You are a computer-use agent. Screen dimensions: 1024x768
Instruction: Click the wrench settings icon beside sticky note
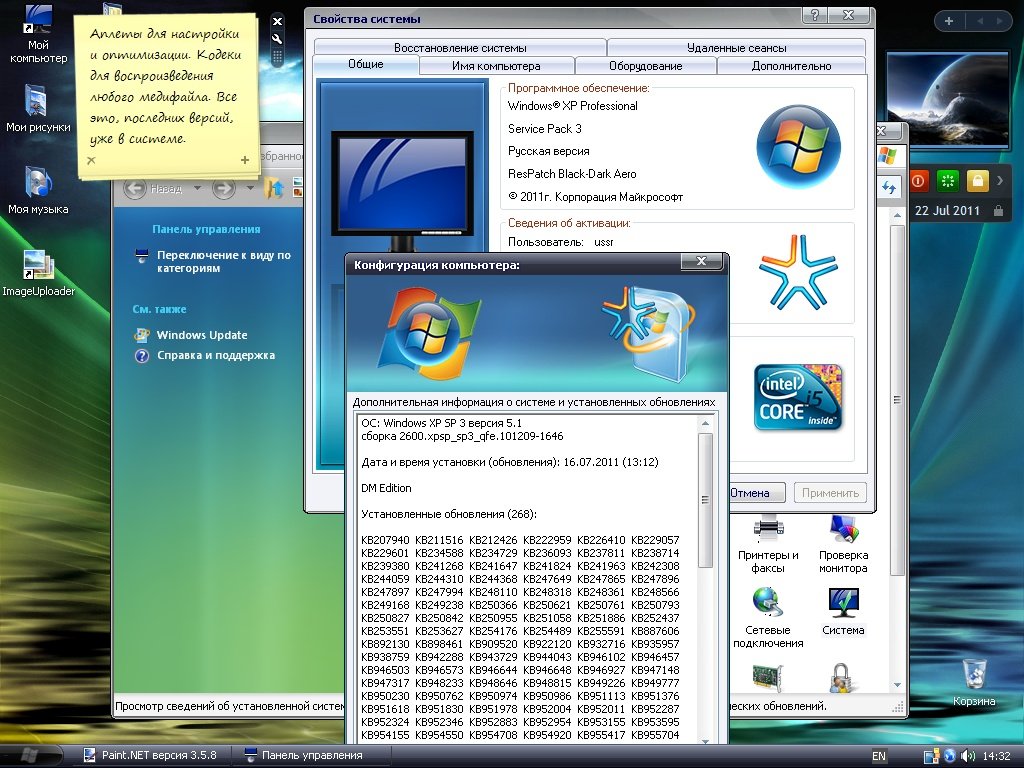pyautogui.click(x=277, y=39)
